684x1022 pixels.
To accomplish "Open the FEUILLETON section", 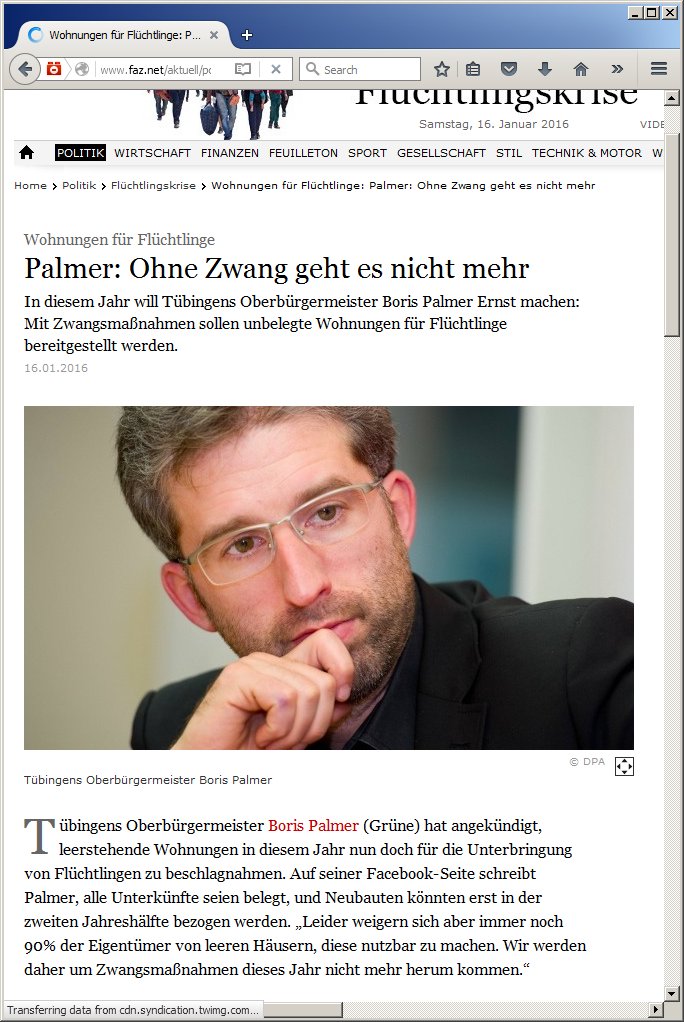I will coord(303,153).
